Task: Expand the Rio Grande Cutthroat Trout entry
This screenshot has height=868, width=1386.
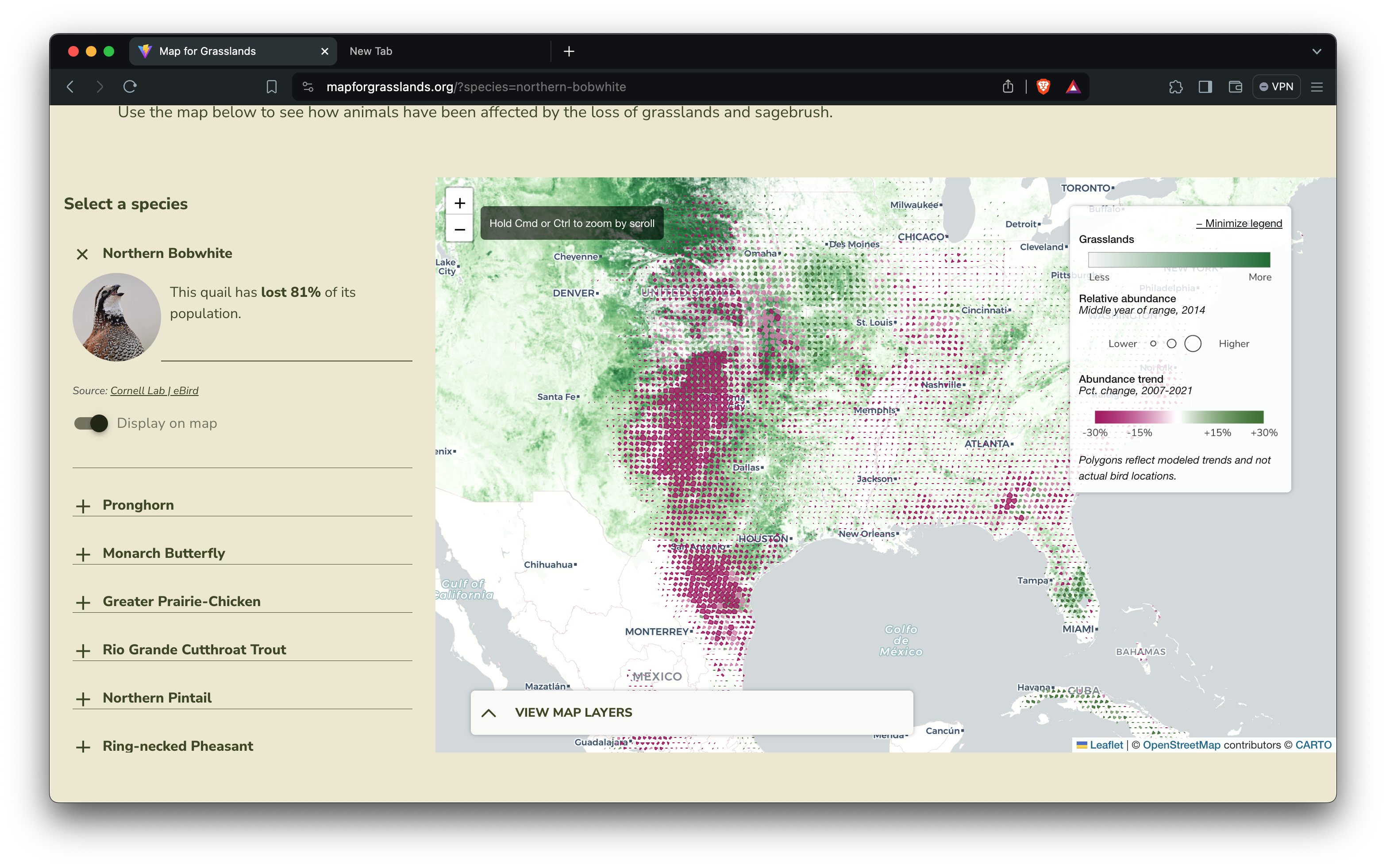Action: (84, 650)
